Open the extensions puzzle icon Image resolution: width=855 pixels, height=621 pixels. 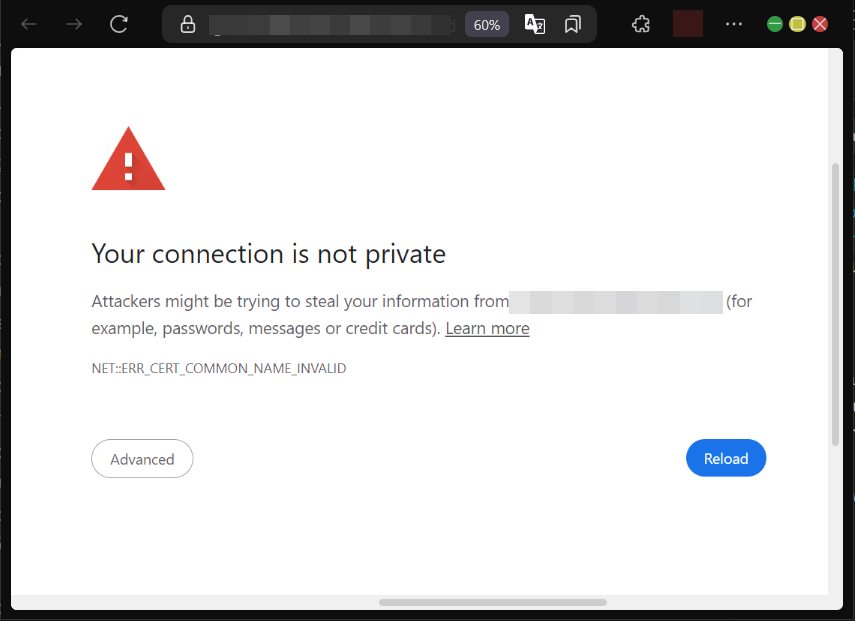click(x=642, y=25)
